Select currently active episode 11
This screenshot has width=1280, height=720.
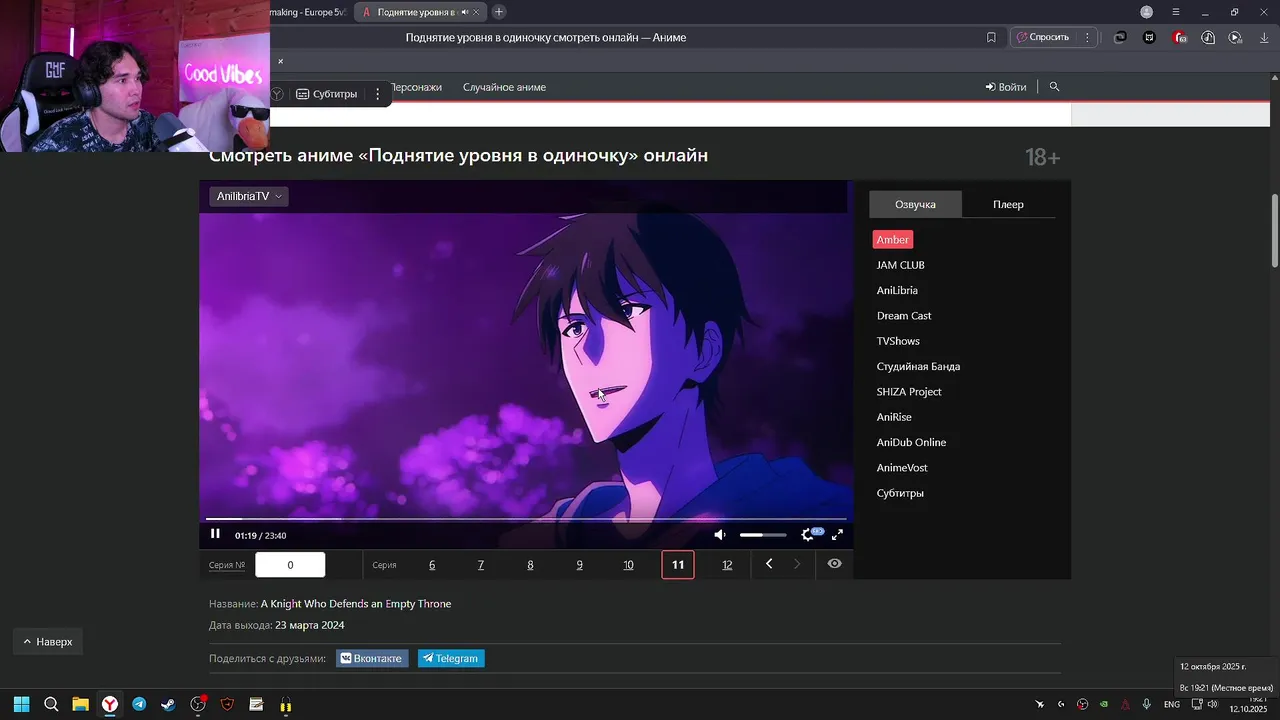[678, 565]
